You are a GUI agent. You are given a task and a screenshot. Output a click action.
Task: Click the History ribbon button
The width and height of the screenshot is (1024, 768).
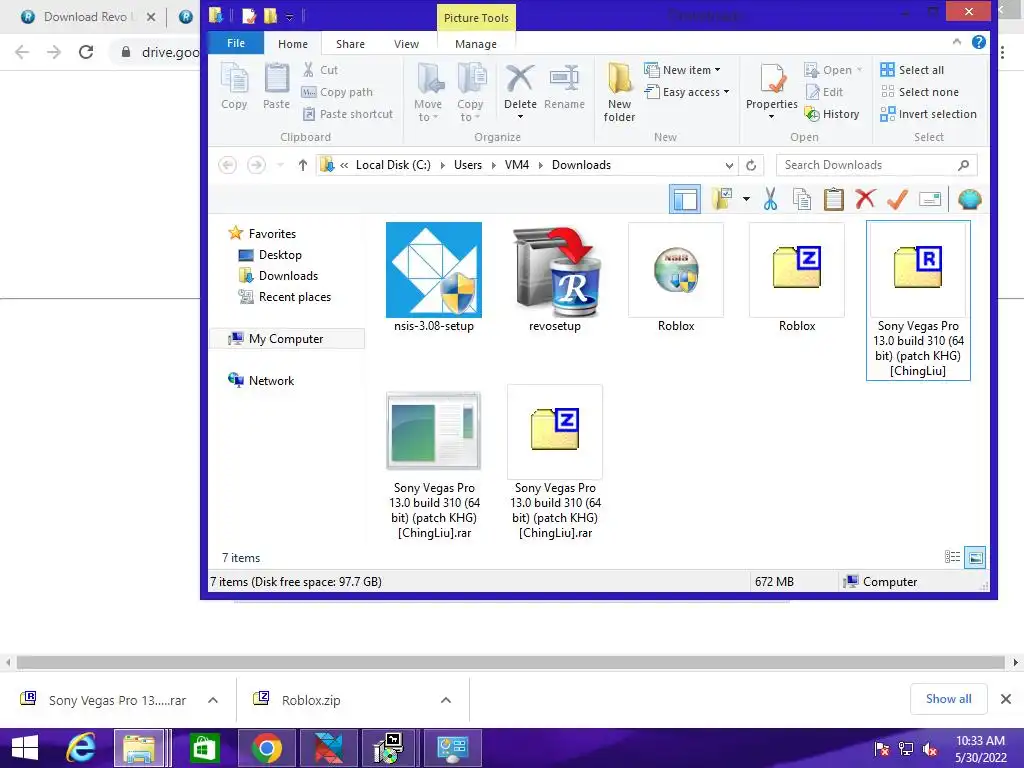832,114
